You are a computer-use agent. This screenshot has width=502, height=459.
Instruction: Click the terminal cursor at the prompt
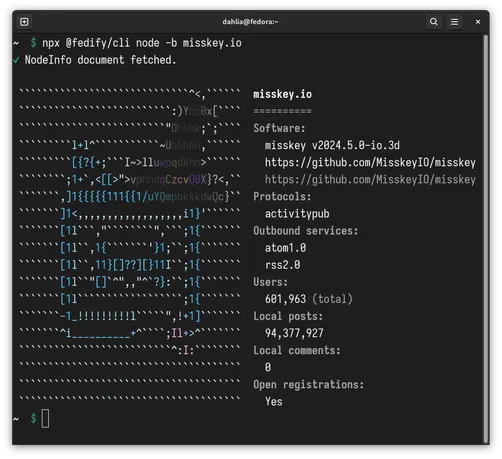click(45, 419)
